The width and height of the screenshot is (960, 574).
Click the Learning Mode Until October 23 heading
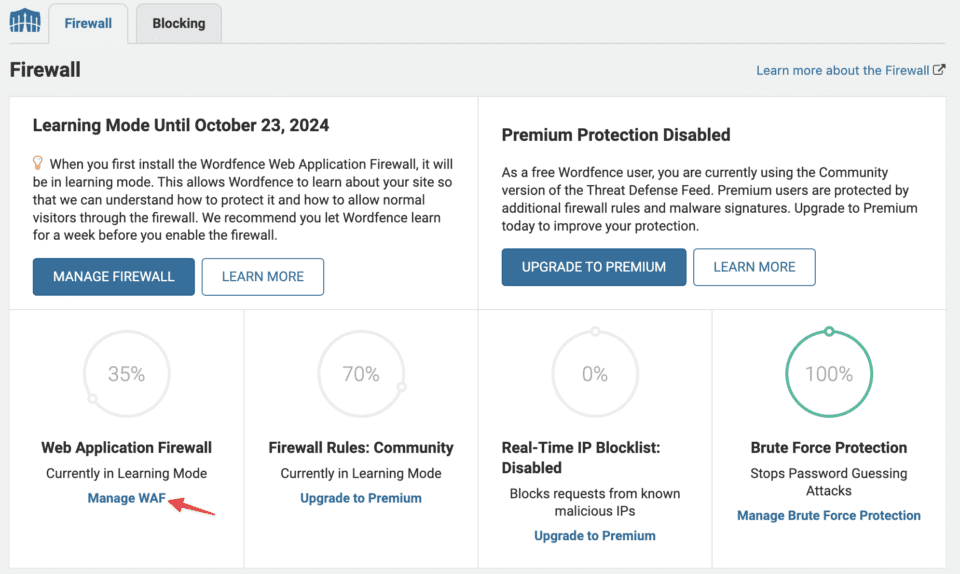click(181, 126)
